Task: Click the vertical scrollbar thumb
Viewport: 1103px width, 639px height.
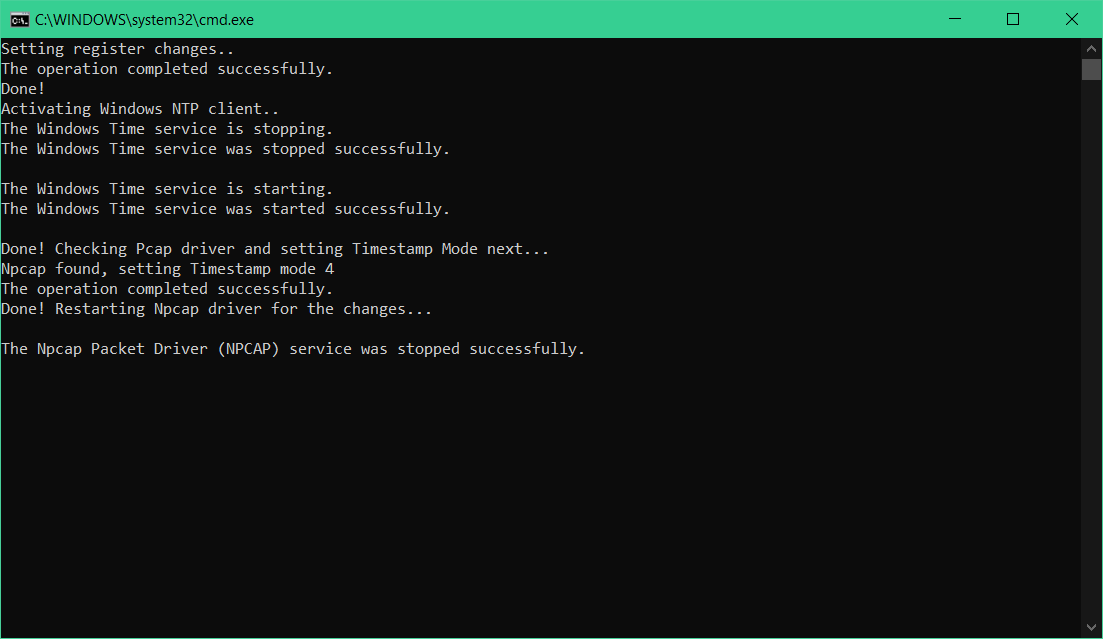Action: 1091,70
